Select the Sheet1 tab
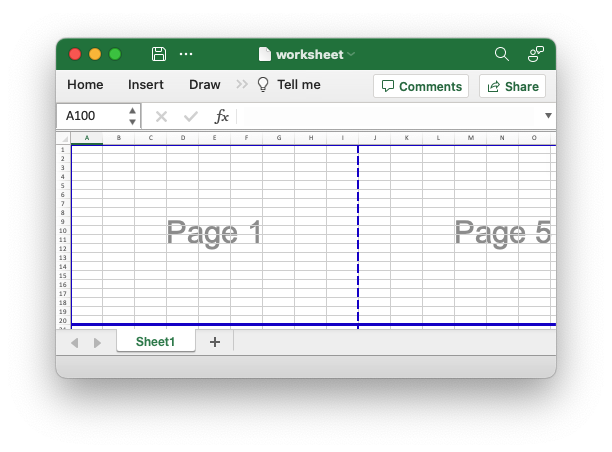This screenshot has width=612, height=452. coord(155,342)
